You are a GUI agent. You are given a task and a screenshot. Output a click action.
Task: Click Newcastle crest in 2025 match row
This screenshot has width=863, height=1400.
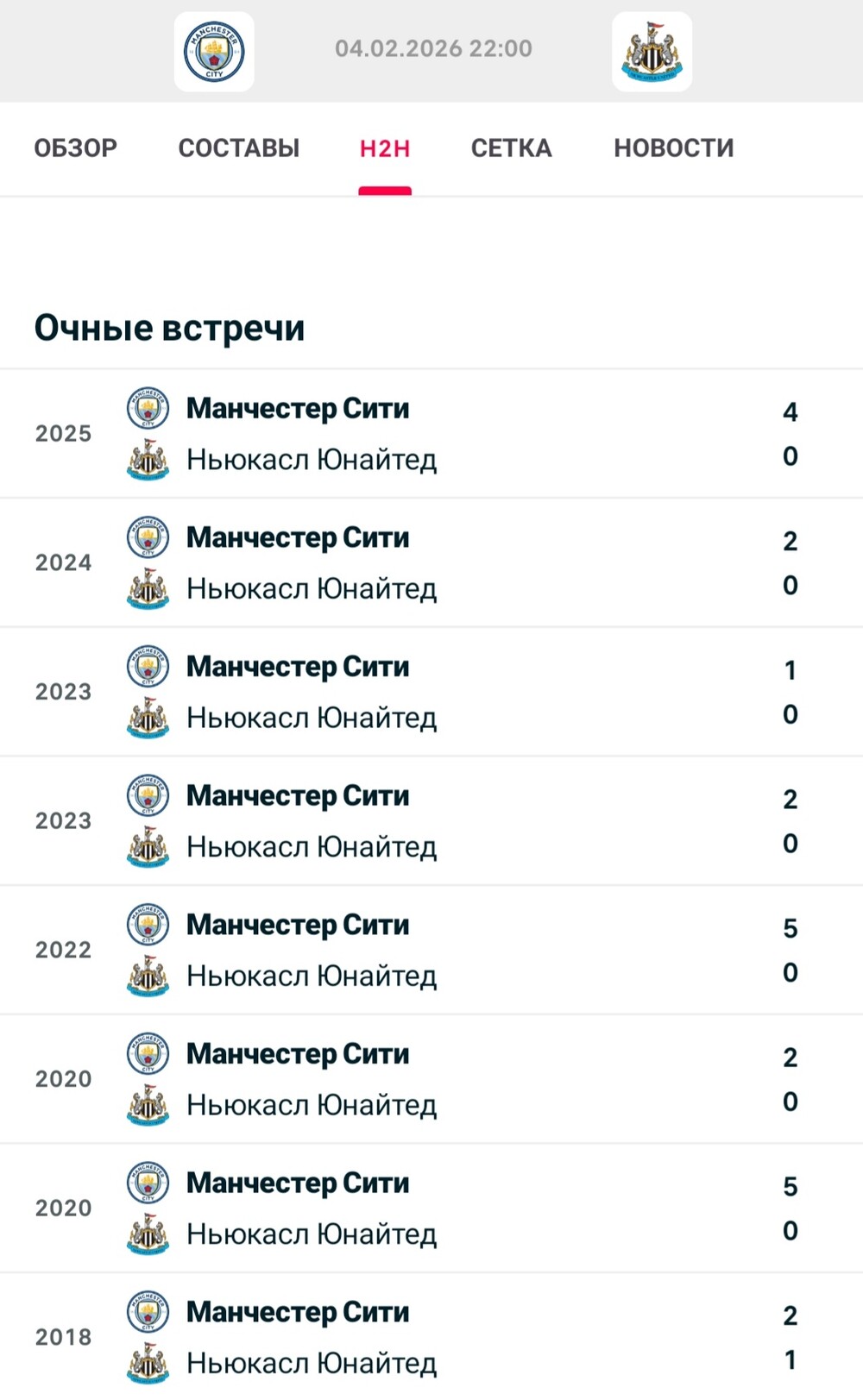pos(148,459)
